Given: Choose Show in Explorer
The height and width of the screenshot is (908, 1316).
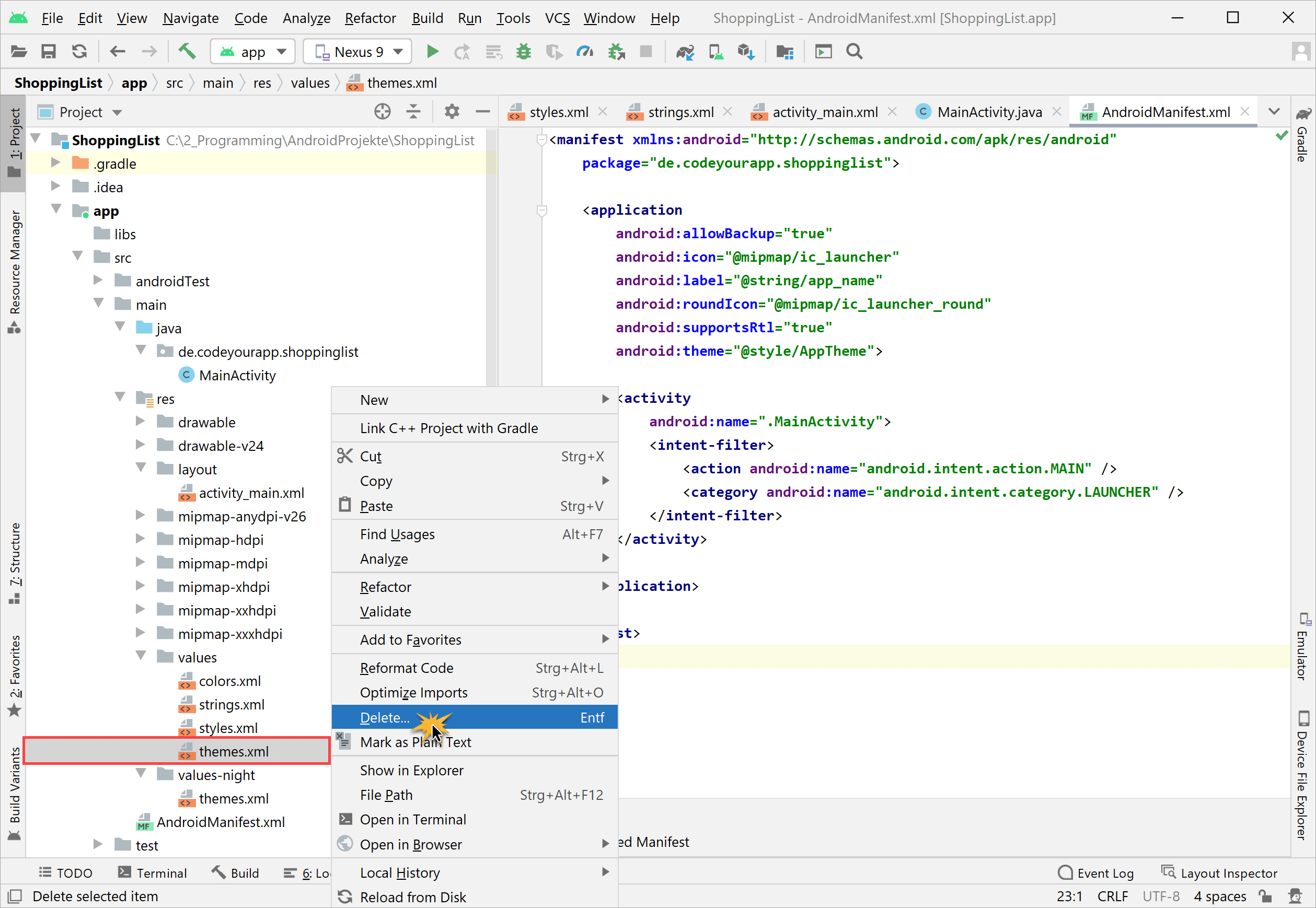Looking at the screenshot, I should coord(475,770).
